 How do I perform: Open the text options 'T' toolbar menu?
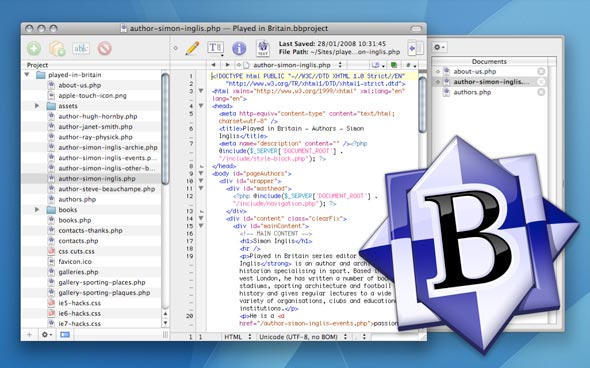tap(216, 48)
